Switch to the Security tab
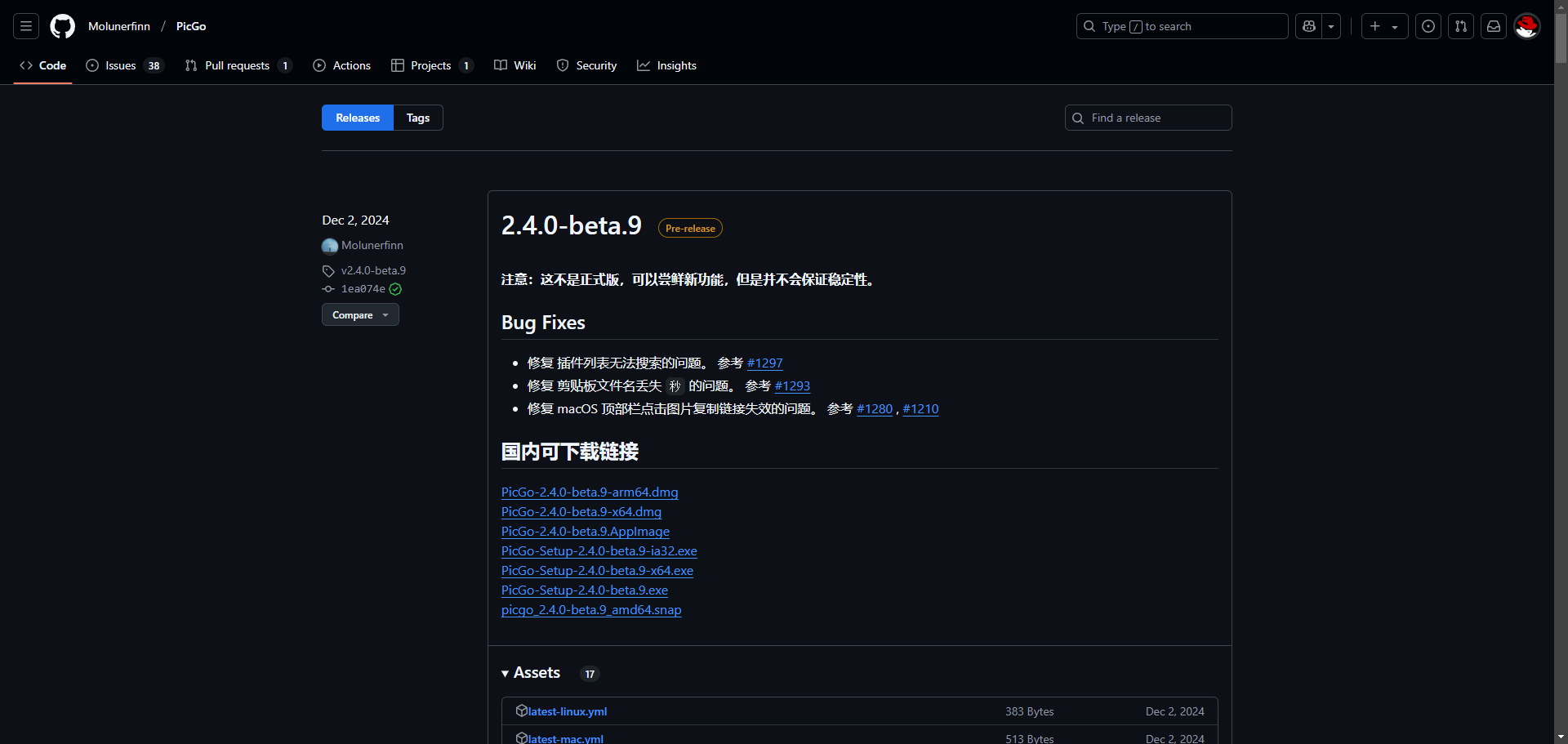Image resolution: width=1568 pixels, height=744 pixels. tap(586, 65)
